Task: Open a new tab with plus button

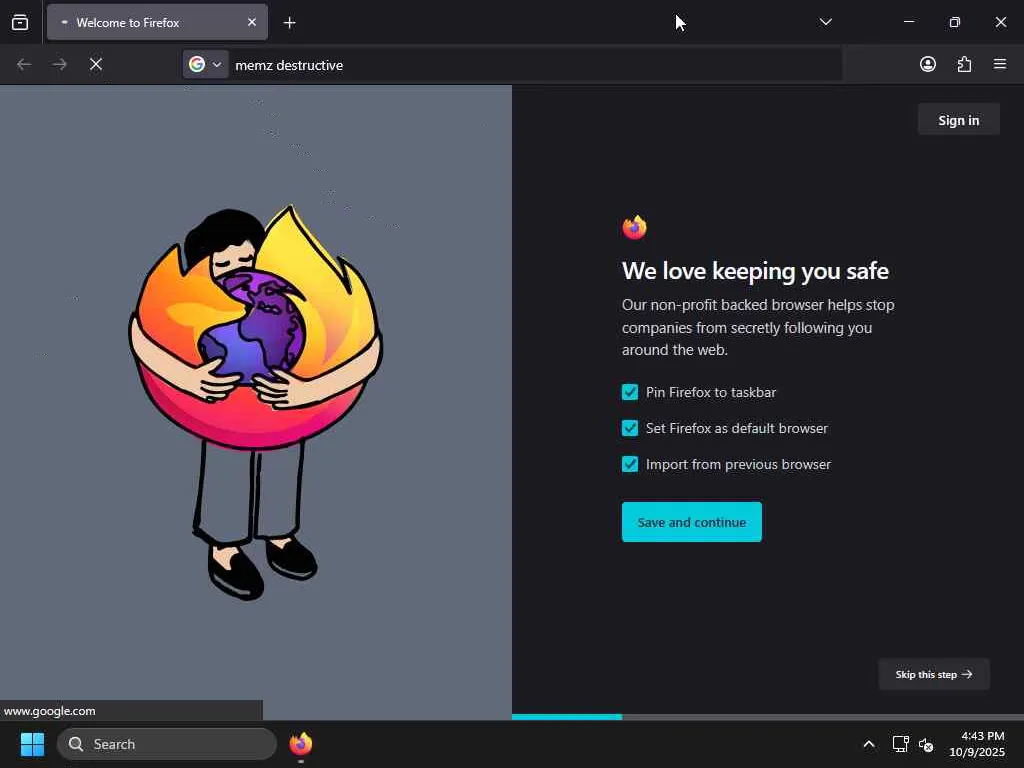Action: (x=289, y=23)
